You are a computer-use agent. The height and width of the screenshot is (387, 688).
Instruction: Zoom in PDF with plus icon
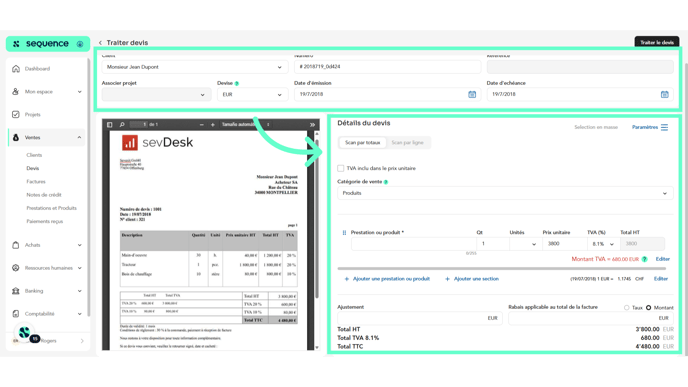click(x=212, y=125)
